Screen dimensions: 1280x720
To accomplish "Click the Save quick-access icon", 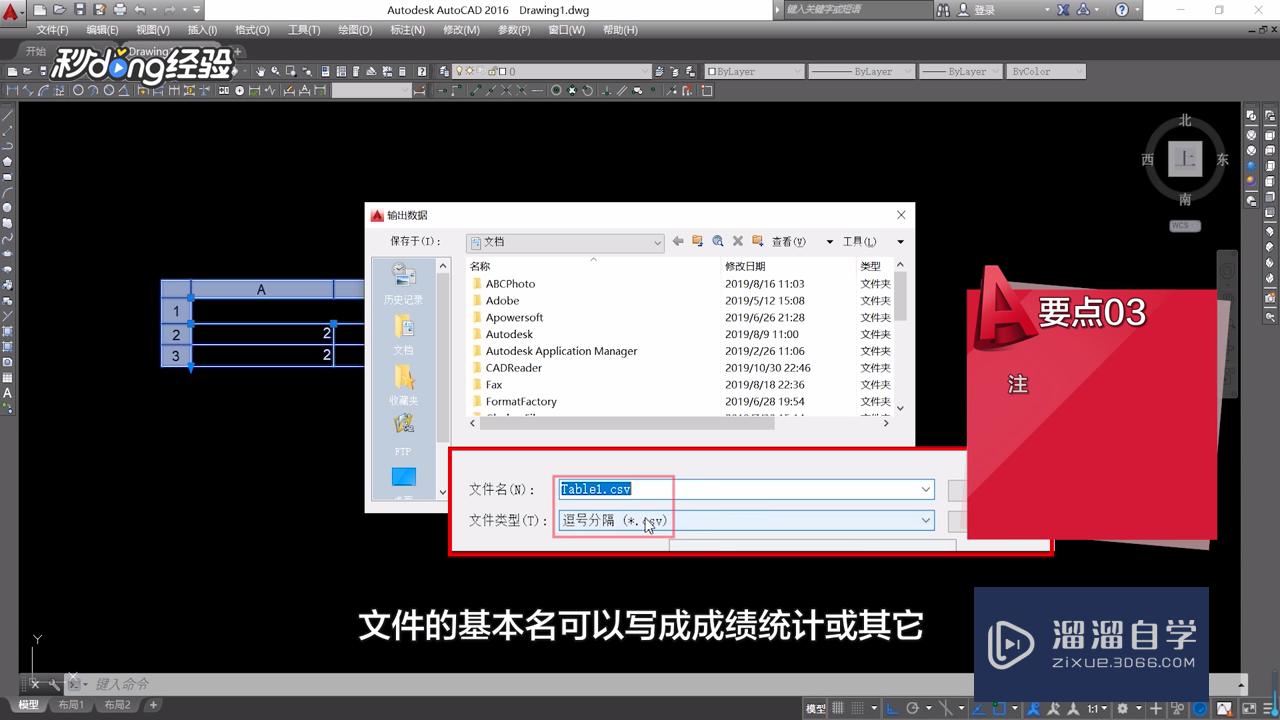I will point(80,9).
